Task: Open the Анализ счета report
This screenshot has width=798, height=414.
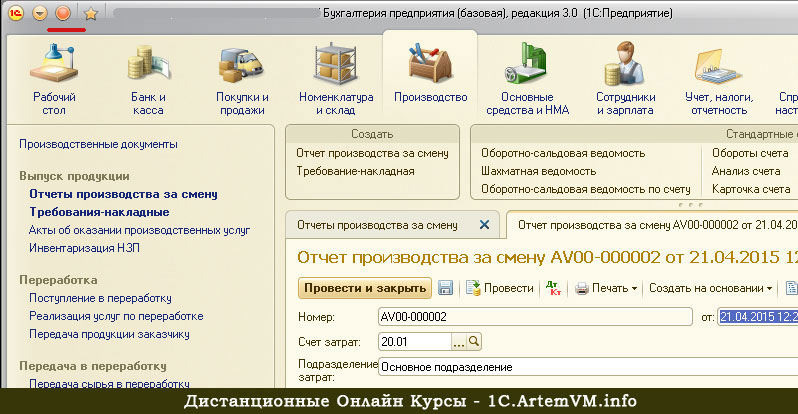Action: pyautogui.click(x=746, y=171)
